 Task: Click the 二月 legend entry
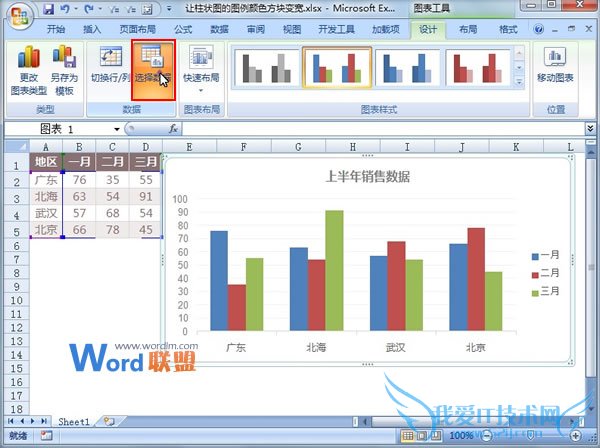coord(545,274)
